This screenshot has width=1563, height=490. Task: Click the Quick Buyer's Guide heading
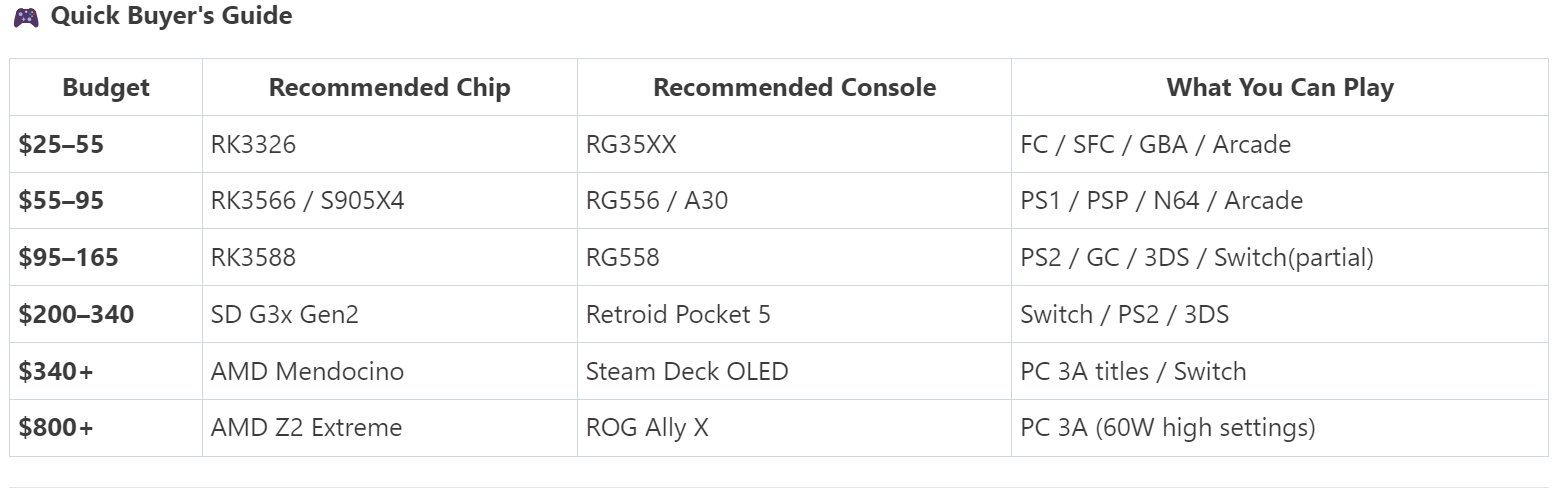[x=171, y=17]
